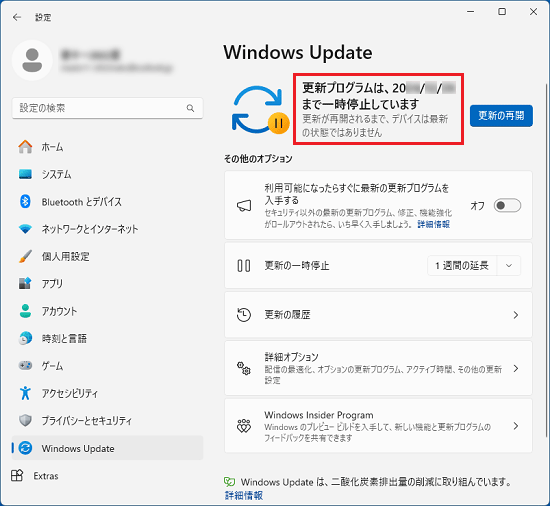
Task: Open the pause duration dropdown arrow
Action: click(x=509, y=265)
